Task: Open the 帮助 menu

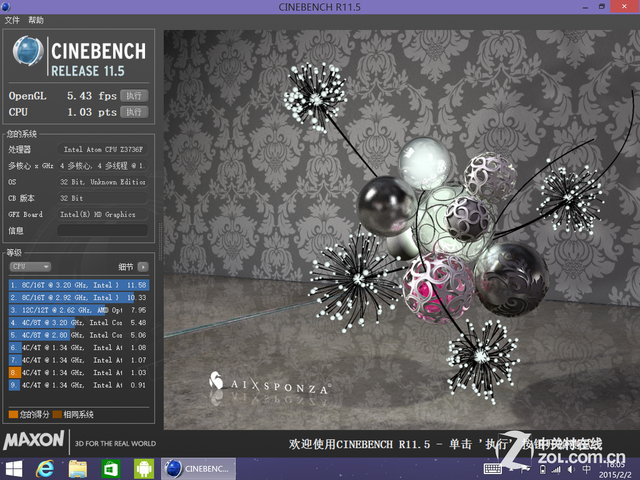Action: [36, 20]
